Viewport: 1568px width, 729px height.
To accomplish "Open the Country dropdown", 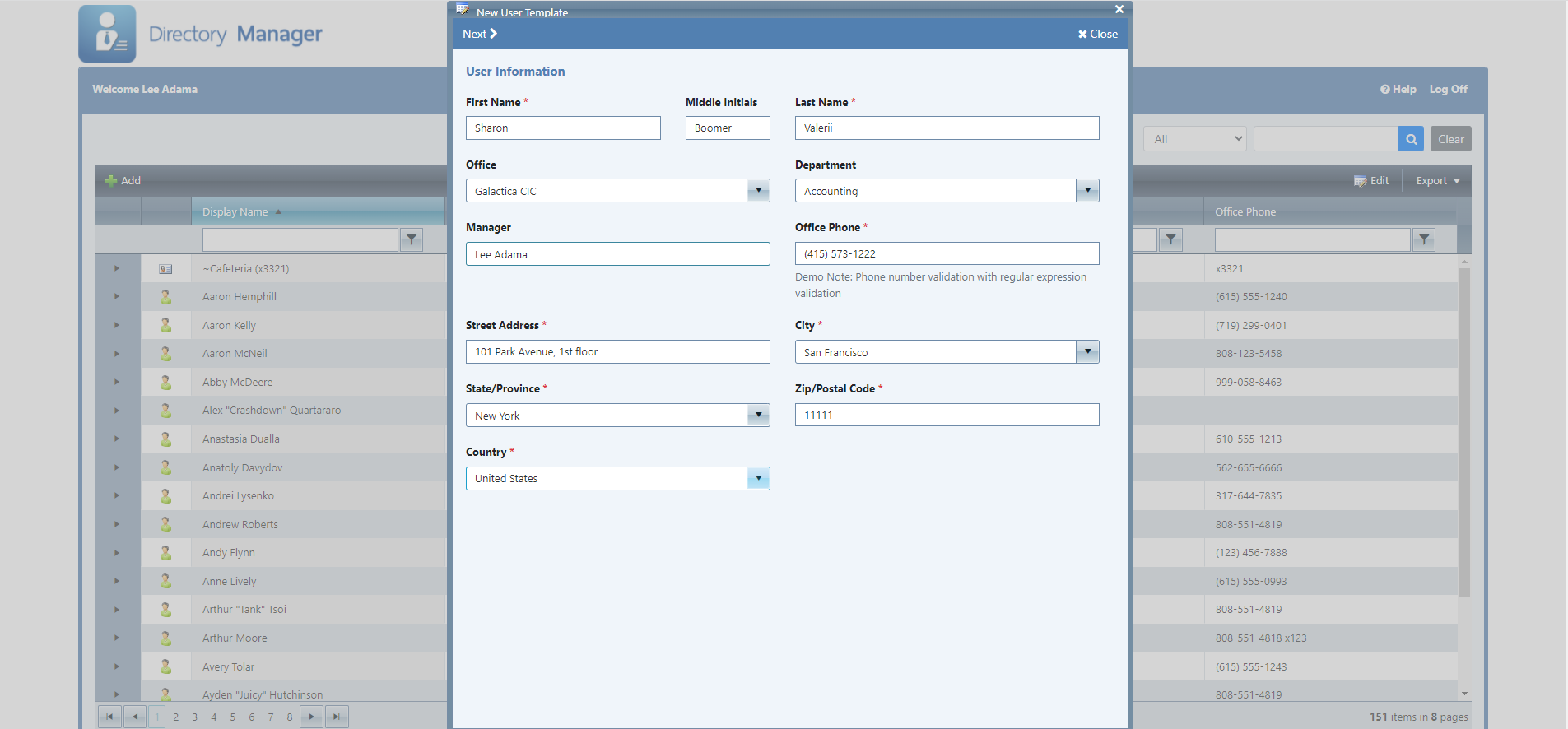I will (758, 478).
